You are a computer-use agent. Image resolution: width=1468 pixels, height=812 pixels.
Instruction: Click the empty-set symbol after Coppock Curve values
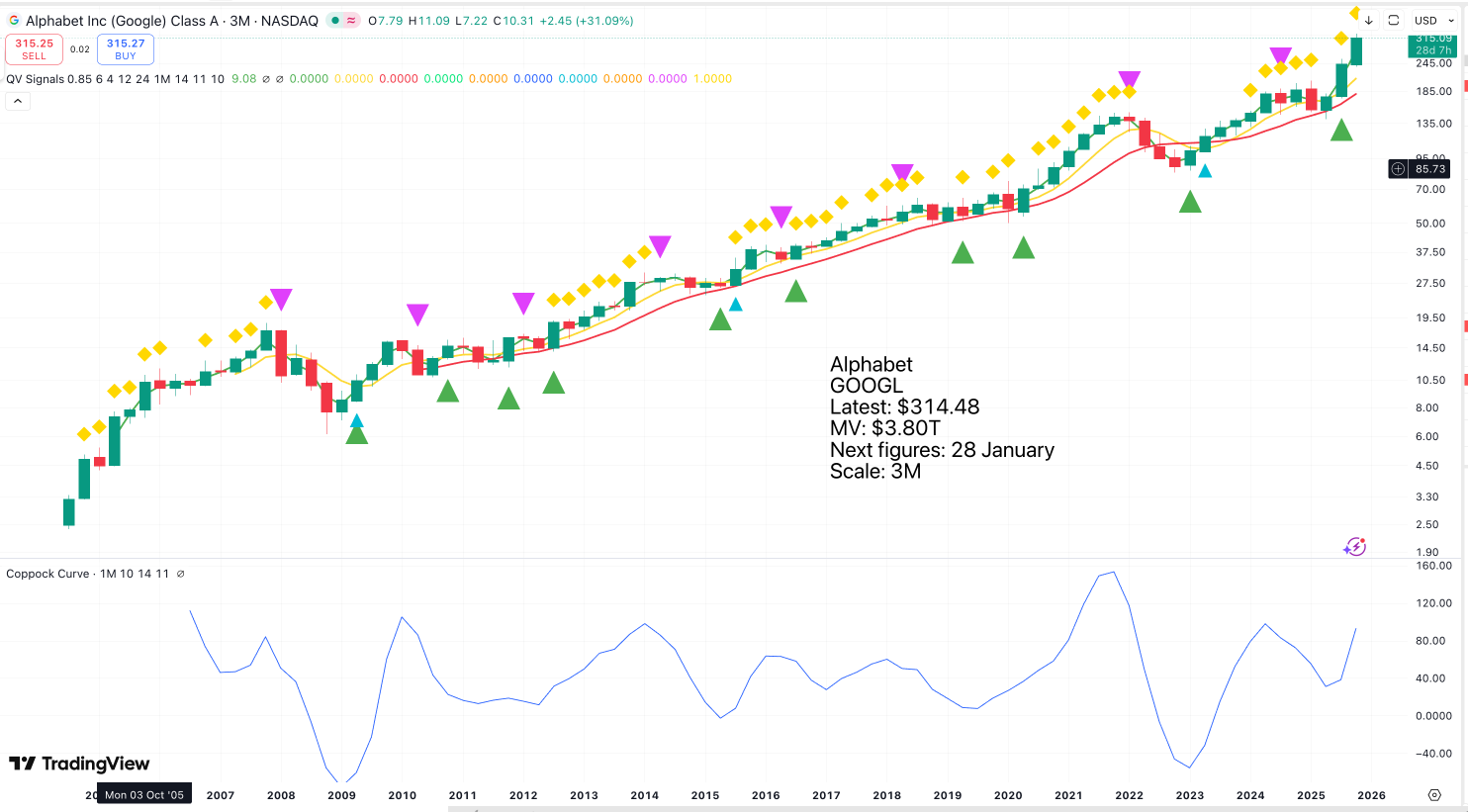point(180,574)
